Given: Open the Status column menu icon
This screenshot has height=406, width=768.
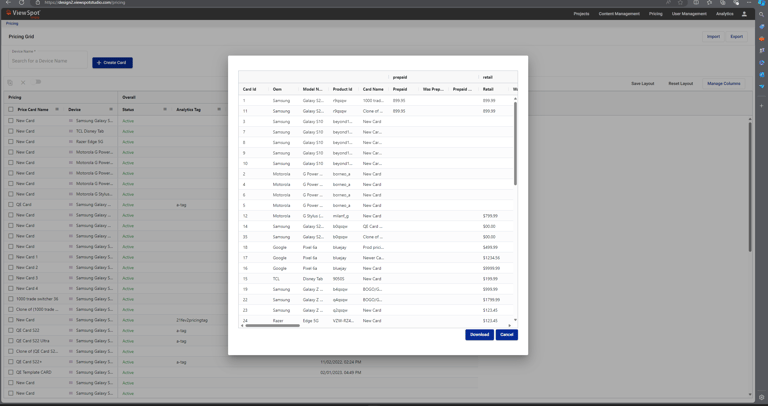Looking at the screenshot, I should tap(165, 109).
